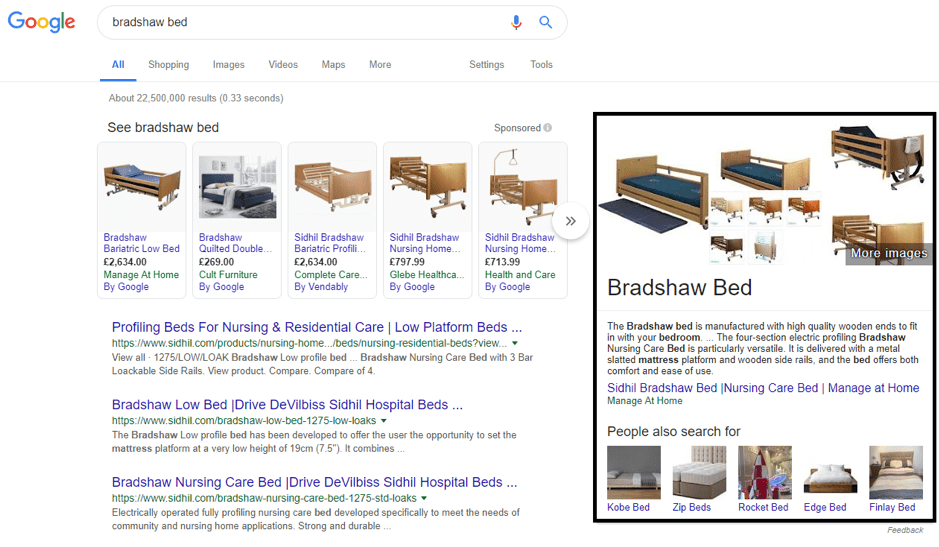Viewport: 939px width, 547px height.
Task: Click the microphone voice search icon
Action: 516,22
